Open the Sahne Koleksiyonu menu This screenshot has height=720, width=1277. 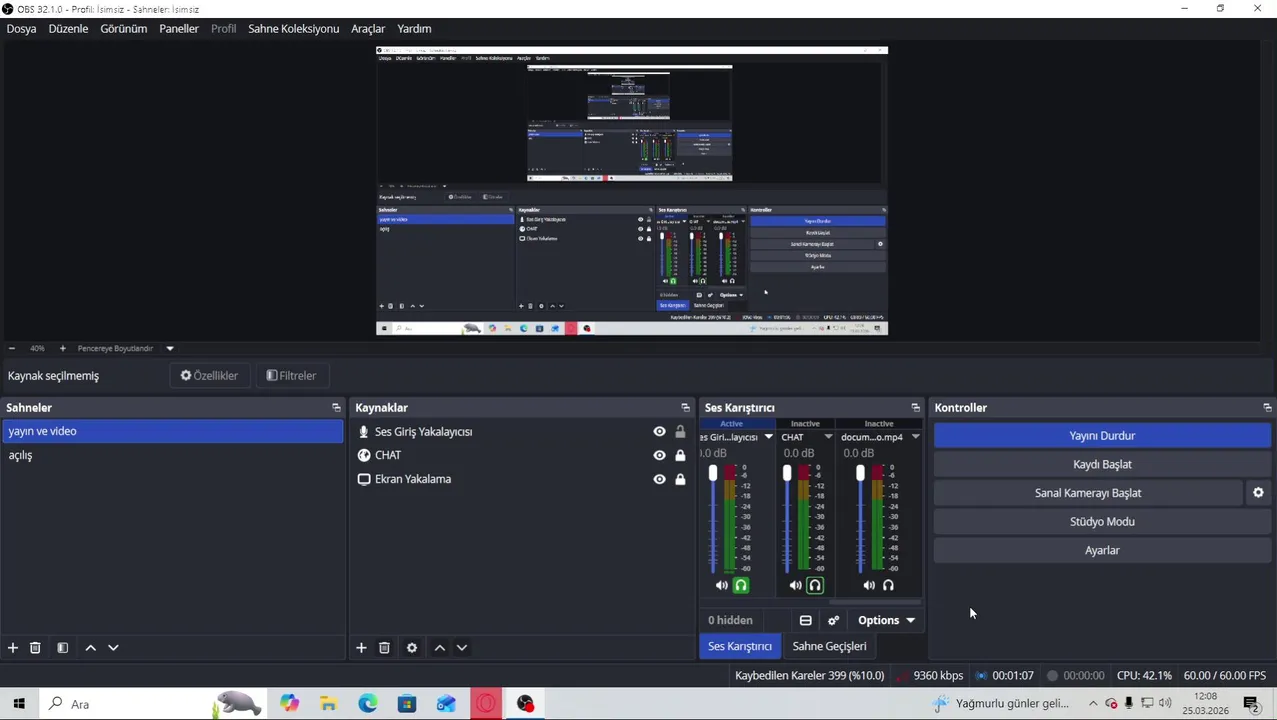(294, 29)
